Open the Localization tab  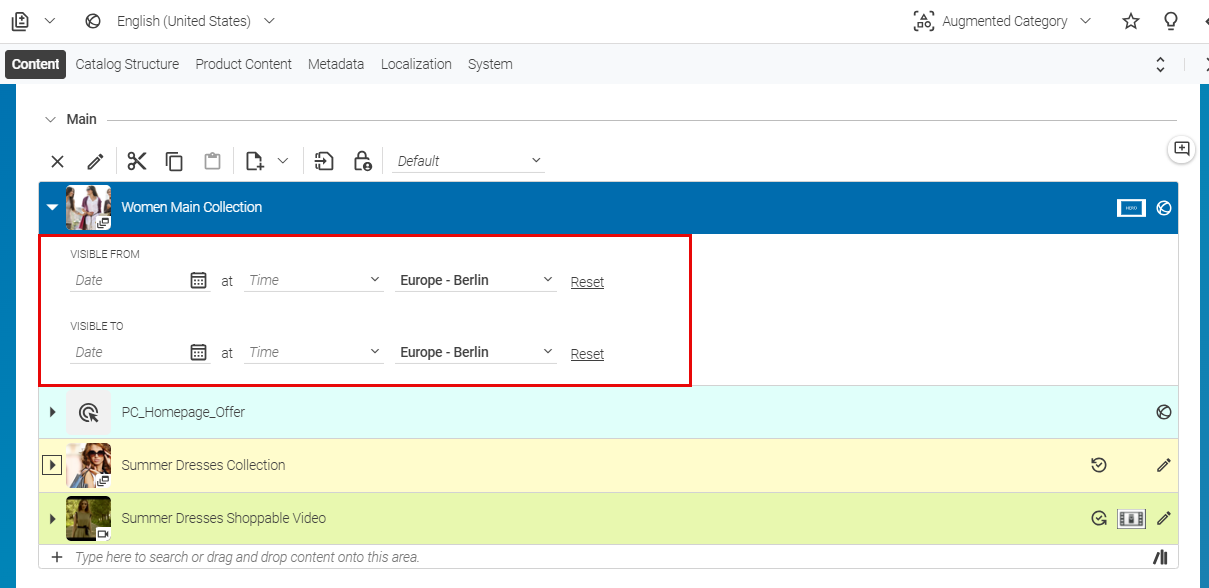416,64
